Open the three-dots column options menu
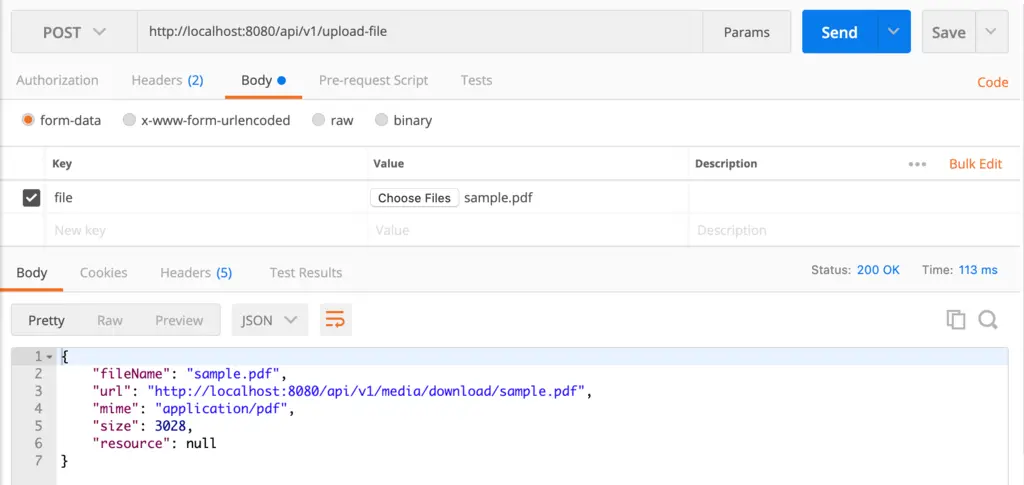1024x485 pixels. tap(918, 164)
